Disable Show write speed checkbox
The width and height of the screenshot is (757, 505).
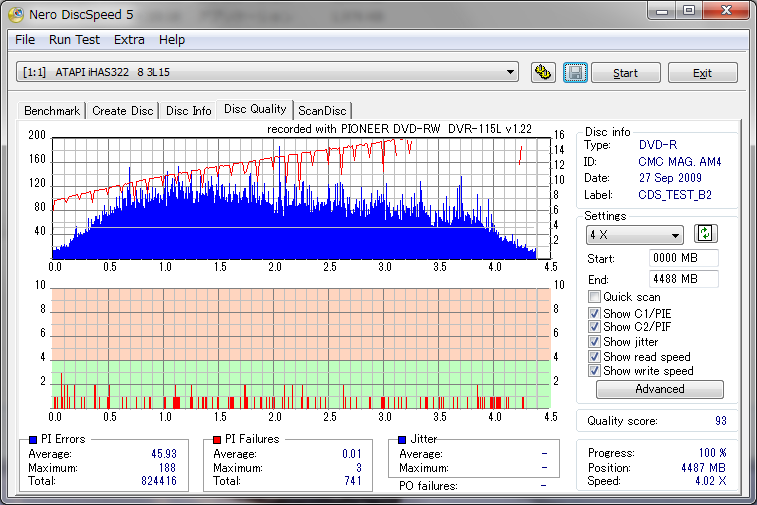click(595, 371)
